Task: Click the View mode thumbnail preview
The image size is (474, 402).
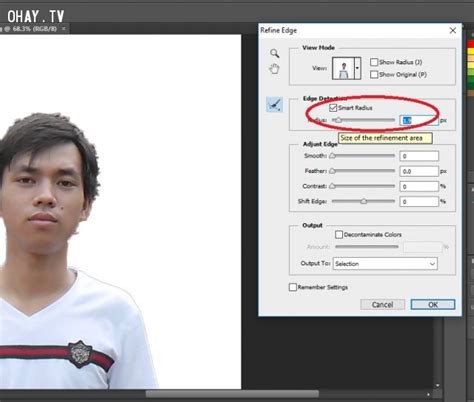Action: pyautogui.click(x=343, y=68)
